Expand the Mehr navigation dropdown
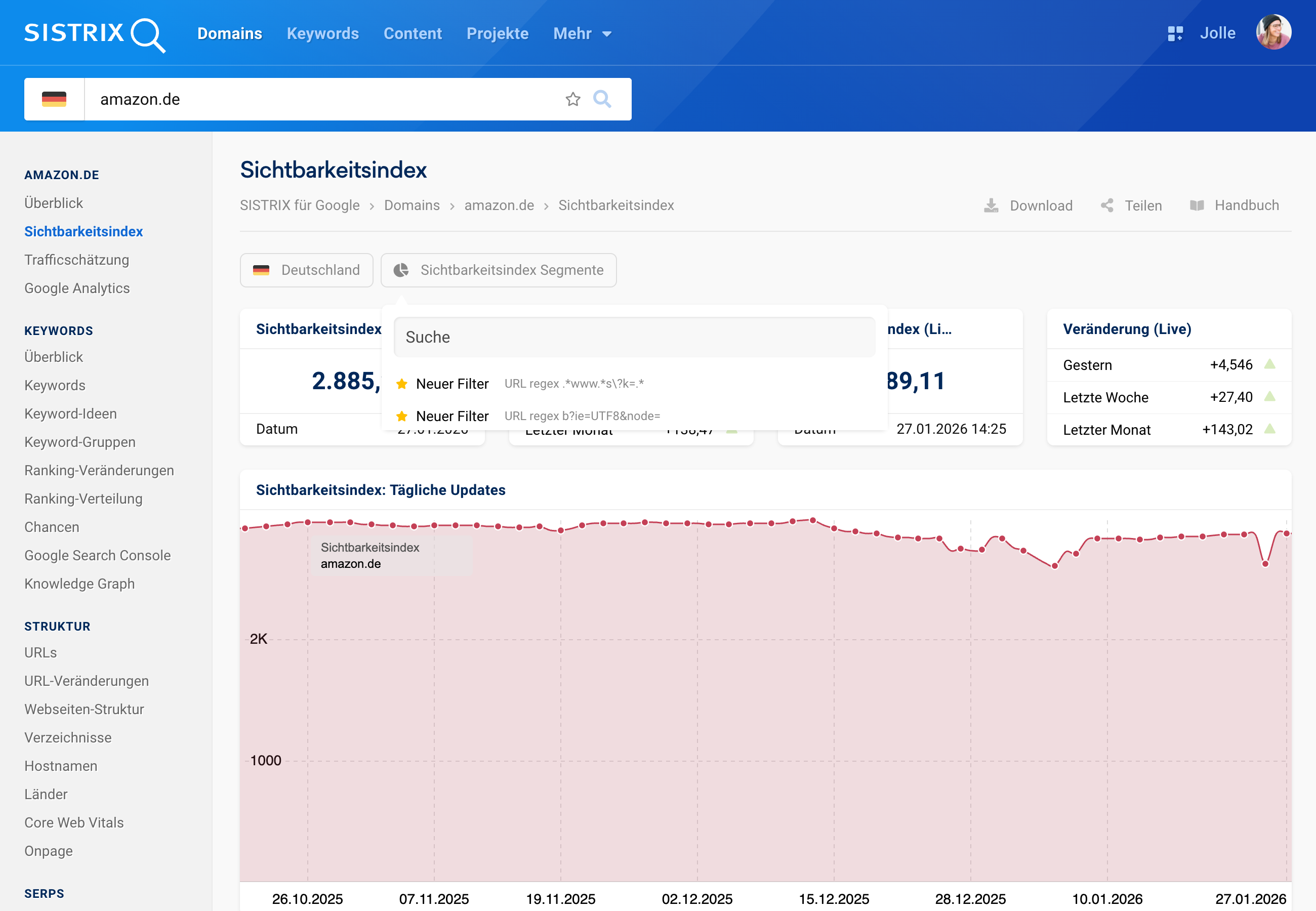The image size is (1316, 911). 582,34
